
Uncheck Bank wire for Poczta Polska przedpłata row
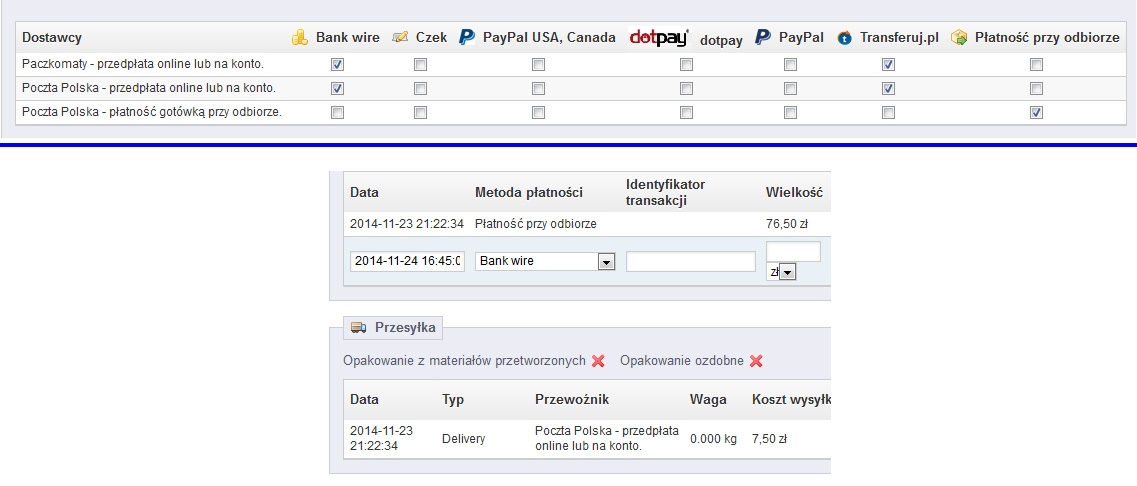(337, 89)
